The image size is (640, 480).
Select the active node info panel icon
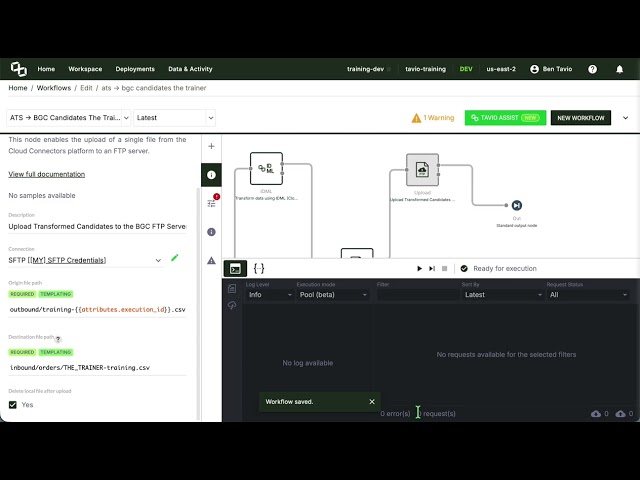tap(211, 175)
